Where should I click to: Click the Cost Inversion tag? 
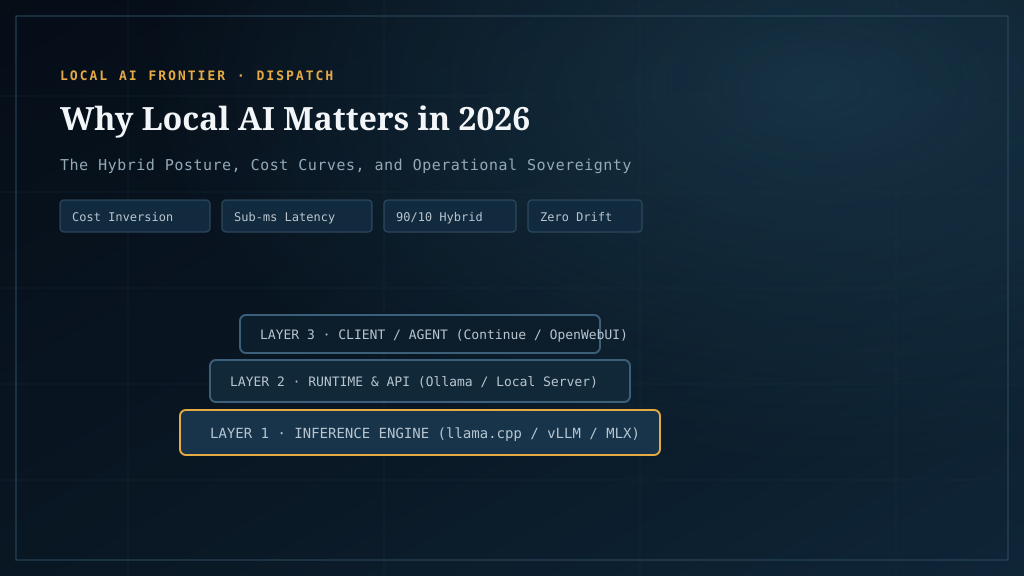click(135, 216)
